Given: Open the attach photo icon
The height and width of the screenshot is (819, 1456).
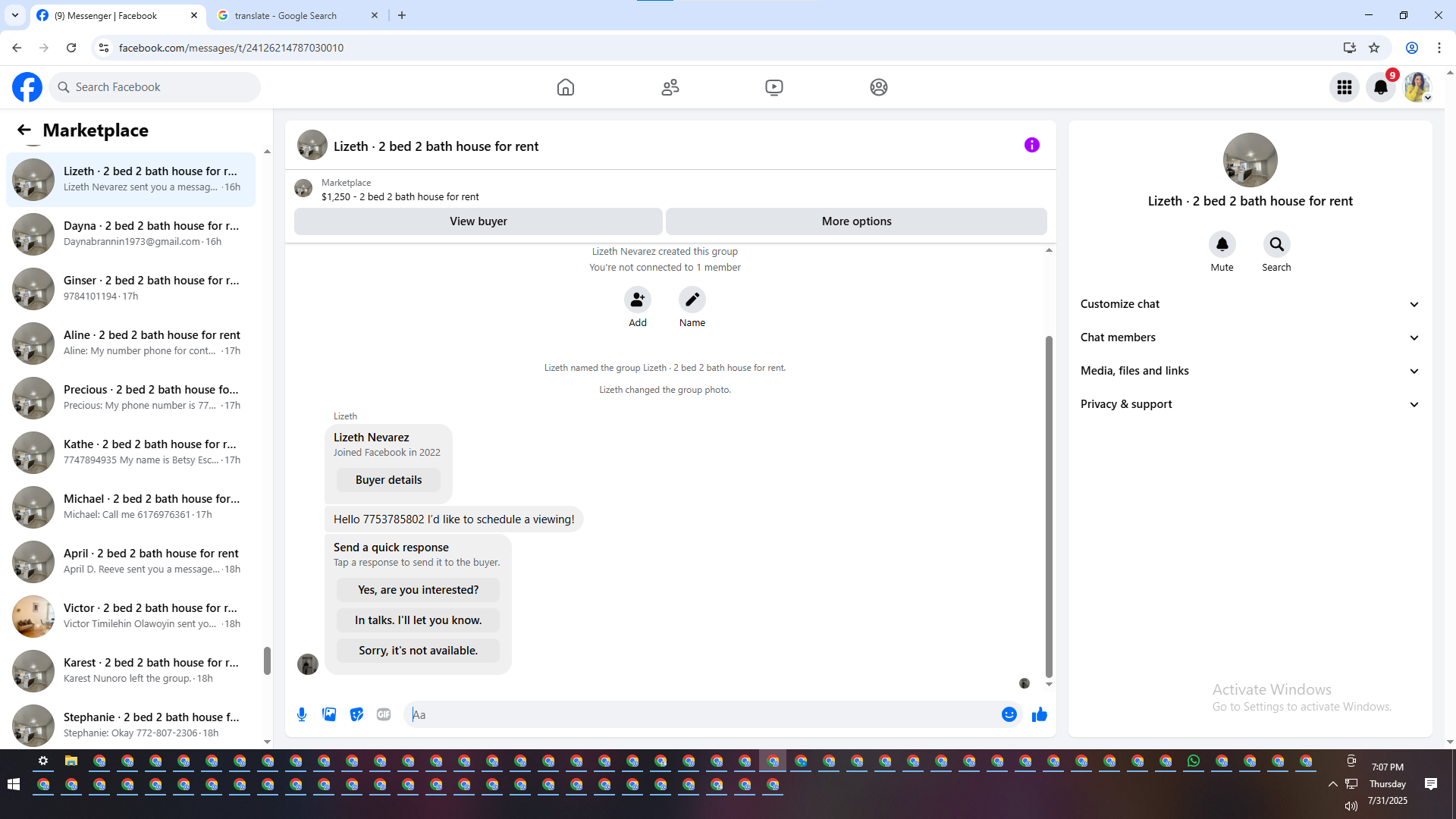Looking at the screenshot, I should click(x=329, y=714).
